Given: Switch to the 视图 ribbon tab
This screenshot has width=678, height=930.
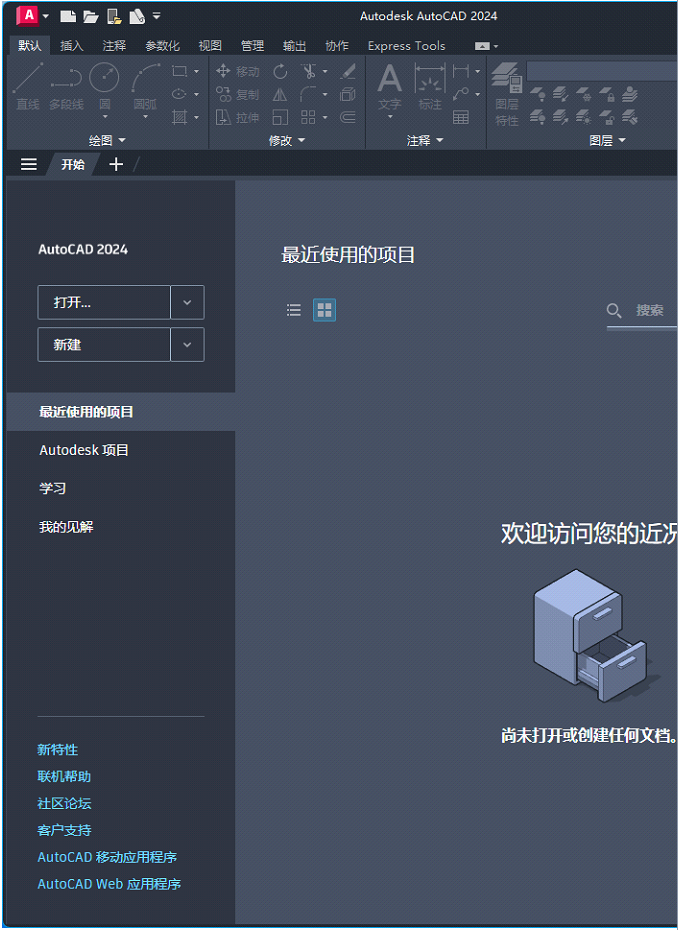Looking at the screenshot, I should [x=210, y=46].
